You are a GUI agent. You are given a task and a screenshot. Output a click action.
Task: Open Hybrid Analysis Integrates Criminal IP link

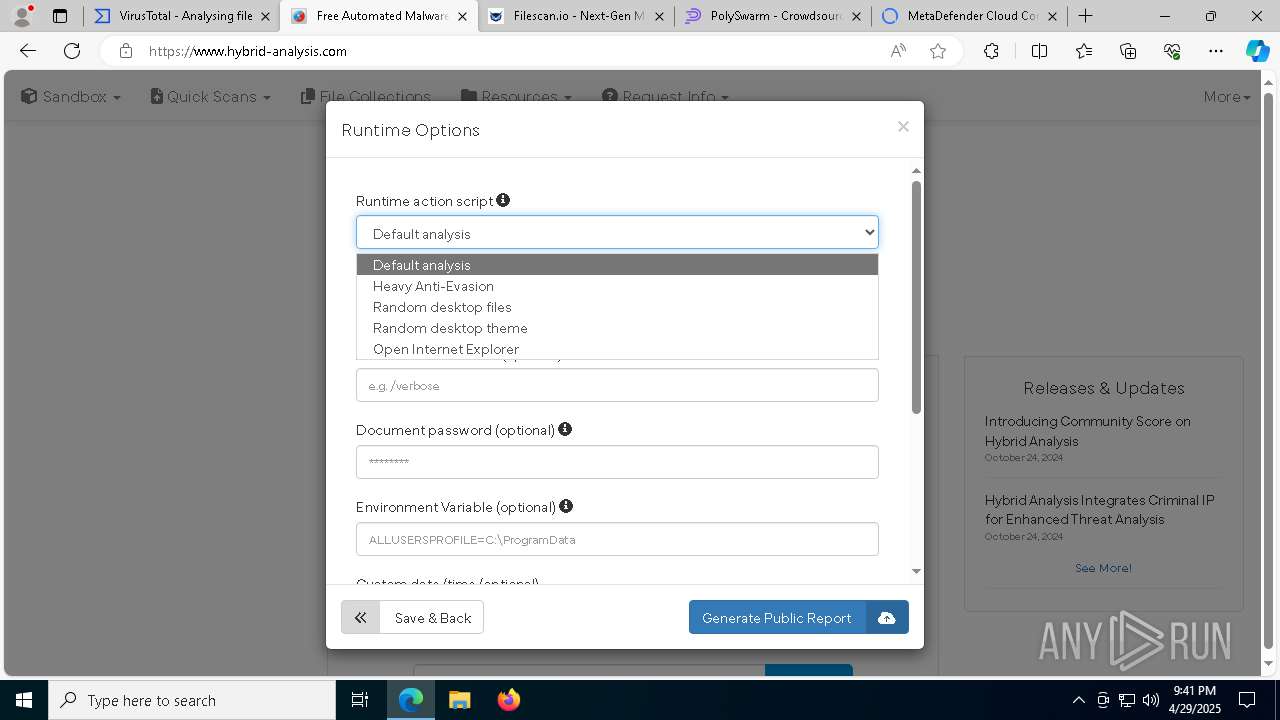coord(1099,509)
